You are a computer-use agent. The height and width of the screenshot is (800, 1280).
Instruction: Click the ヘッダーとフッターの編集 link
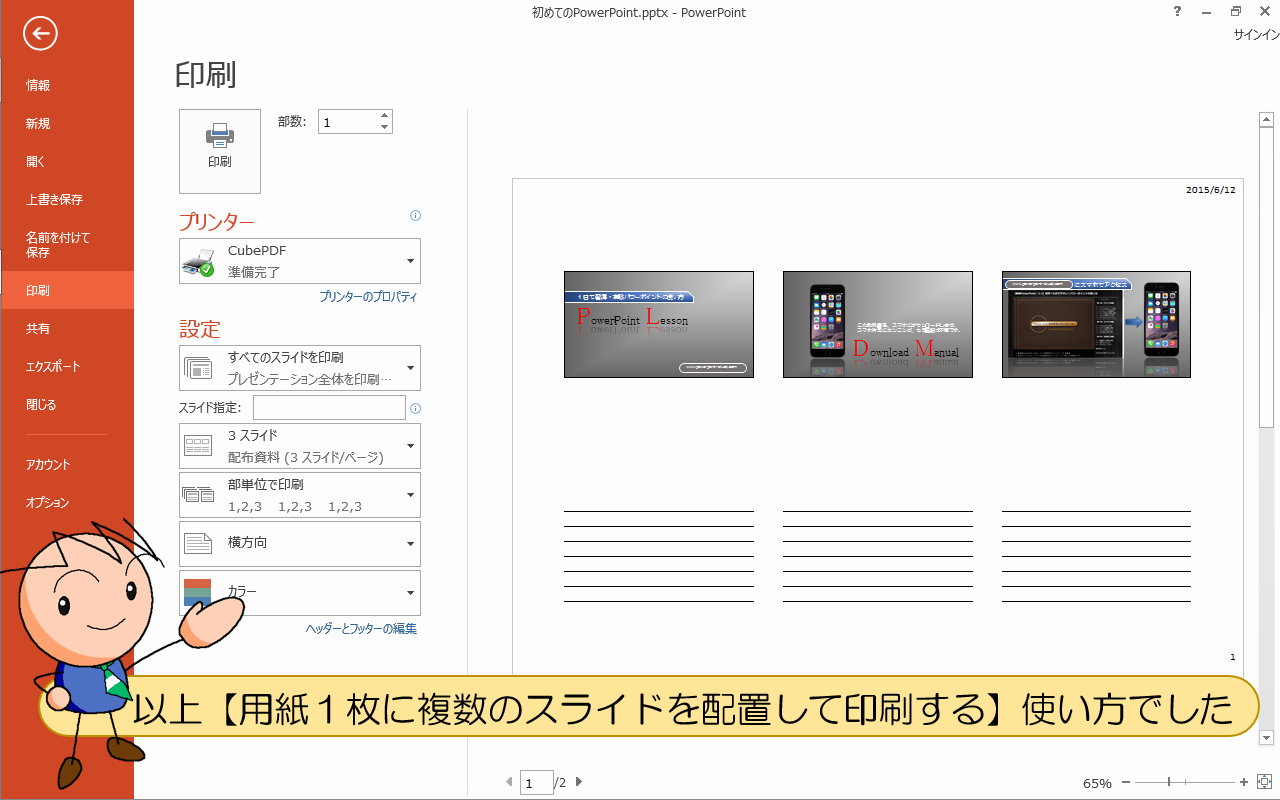(x=361, y=629)
